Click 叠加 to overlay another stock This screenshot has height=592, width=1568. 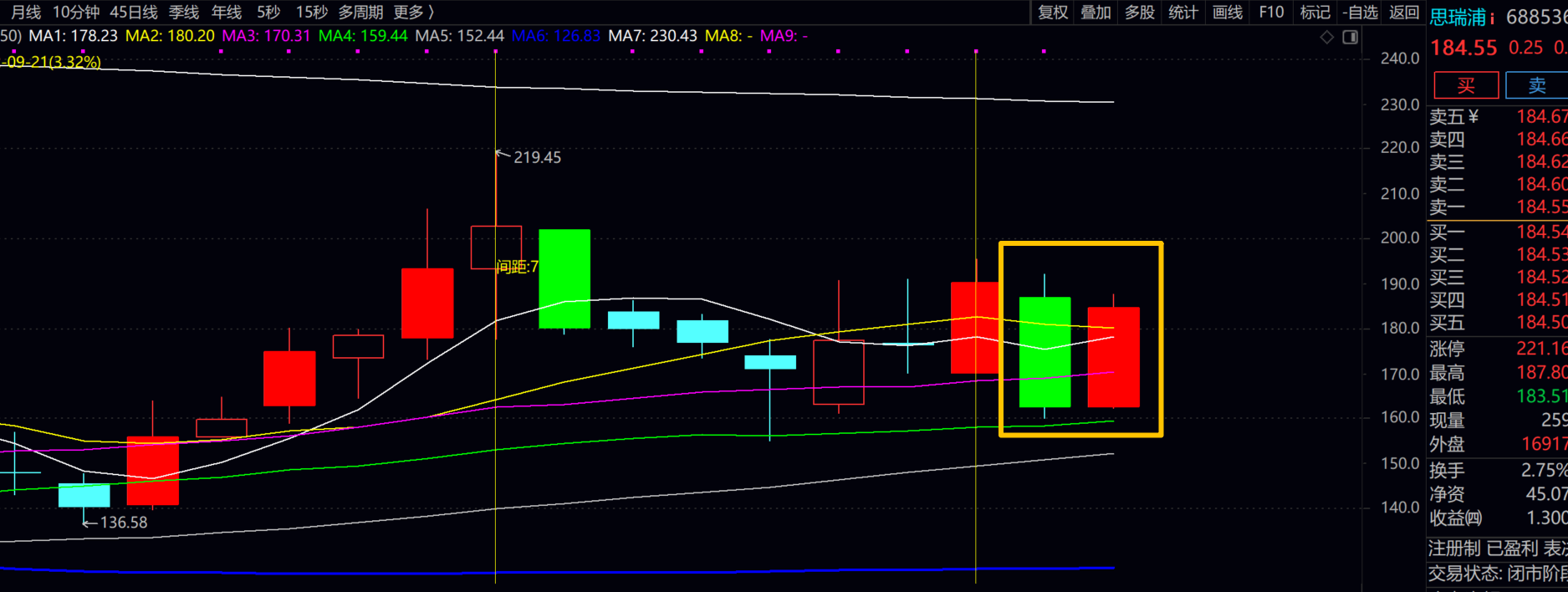coord(1096,13)
